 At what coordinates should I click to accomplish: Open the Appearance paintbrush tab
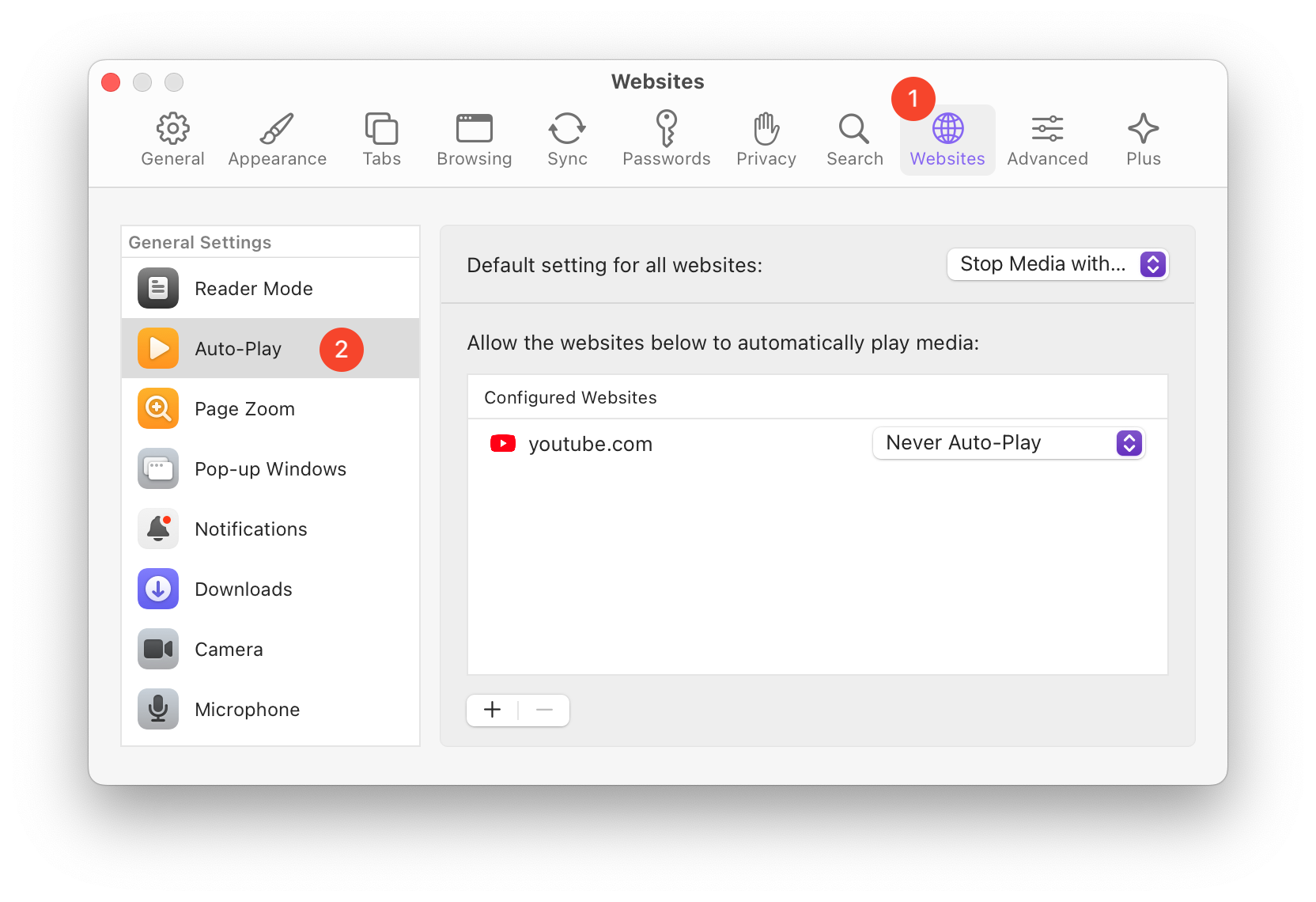pos(277,128)
